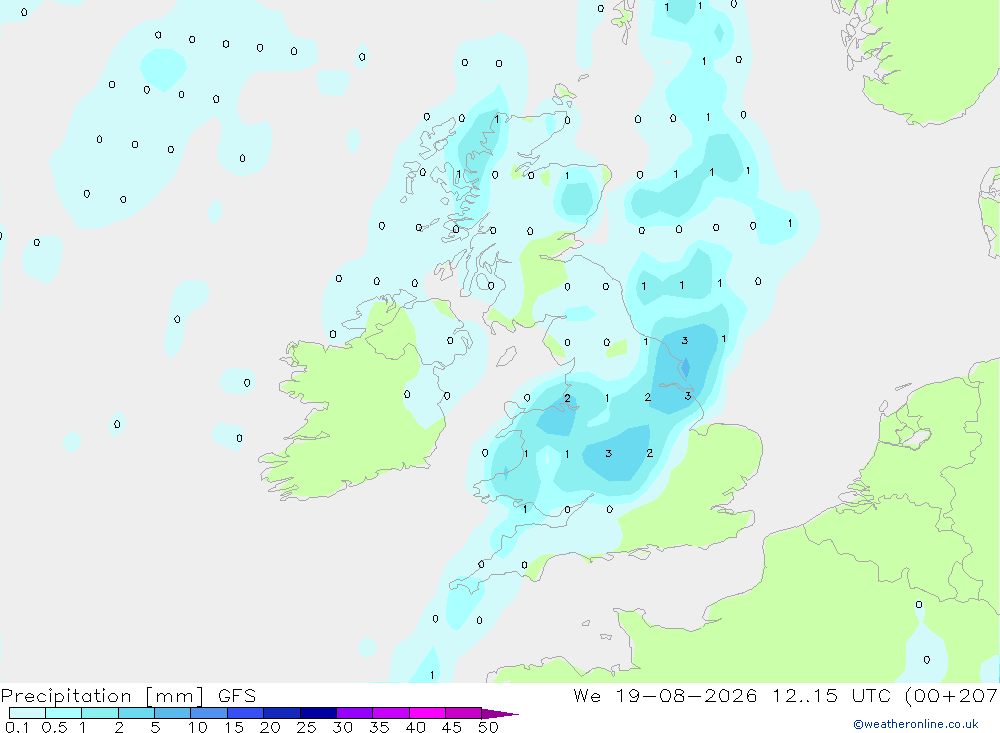This screenshot has height=733, width=1000.
Task: Pick the 15–20 mm blue legend swatch
Action: pyautogui.click(x=246, y=713)
